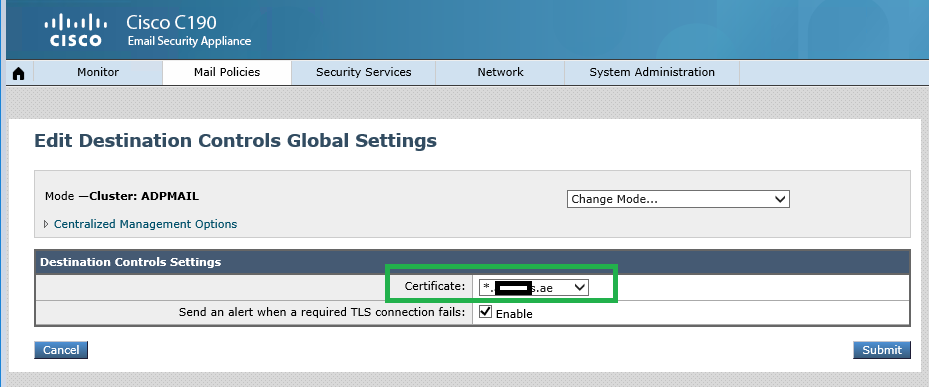
Task: Open the System Administration menu
Action: pos(652,72)
